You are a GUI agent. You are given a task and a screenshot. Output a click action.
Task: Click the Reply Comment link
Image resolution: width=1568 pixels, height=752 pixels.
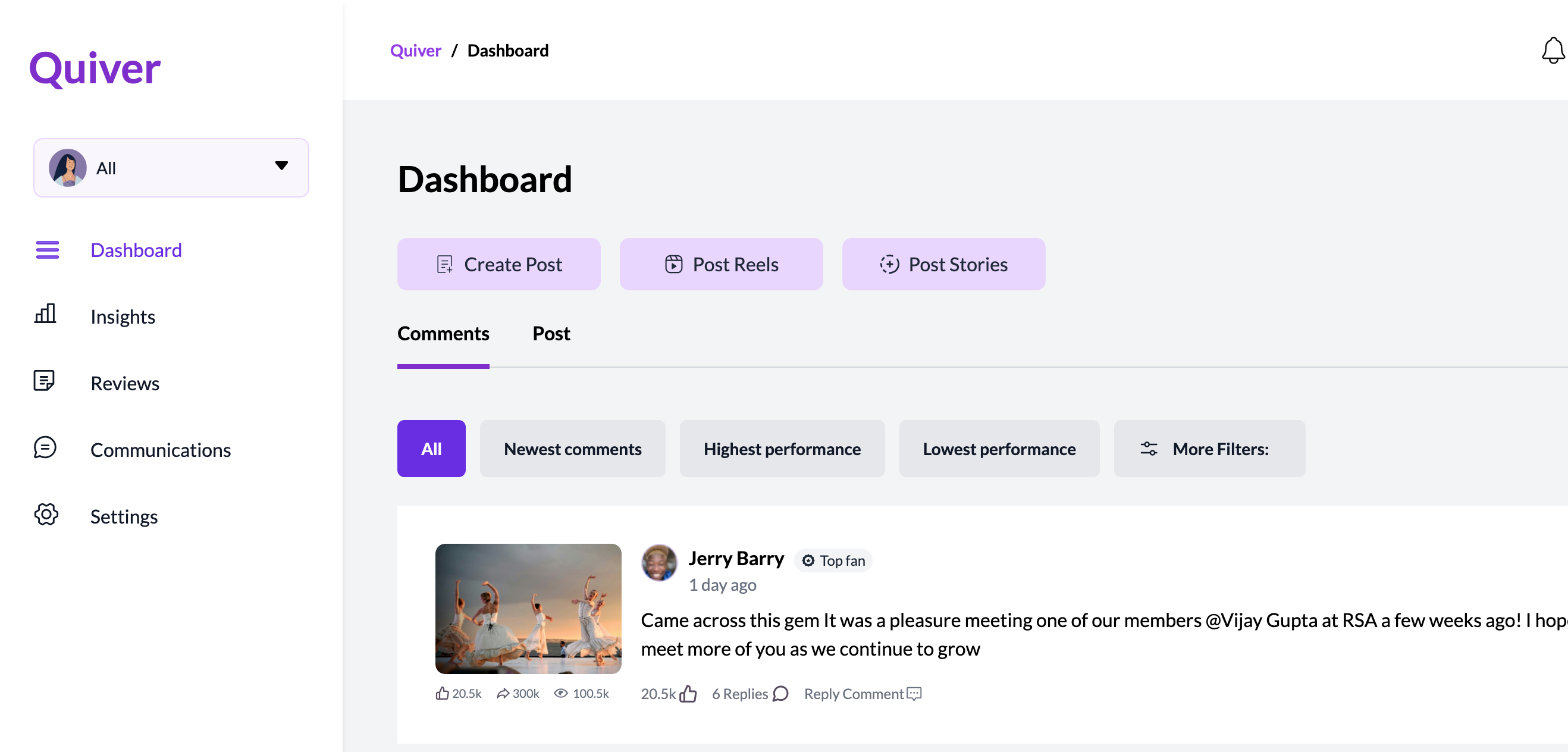pyautogui.click(x=854, y=694)
